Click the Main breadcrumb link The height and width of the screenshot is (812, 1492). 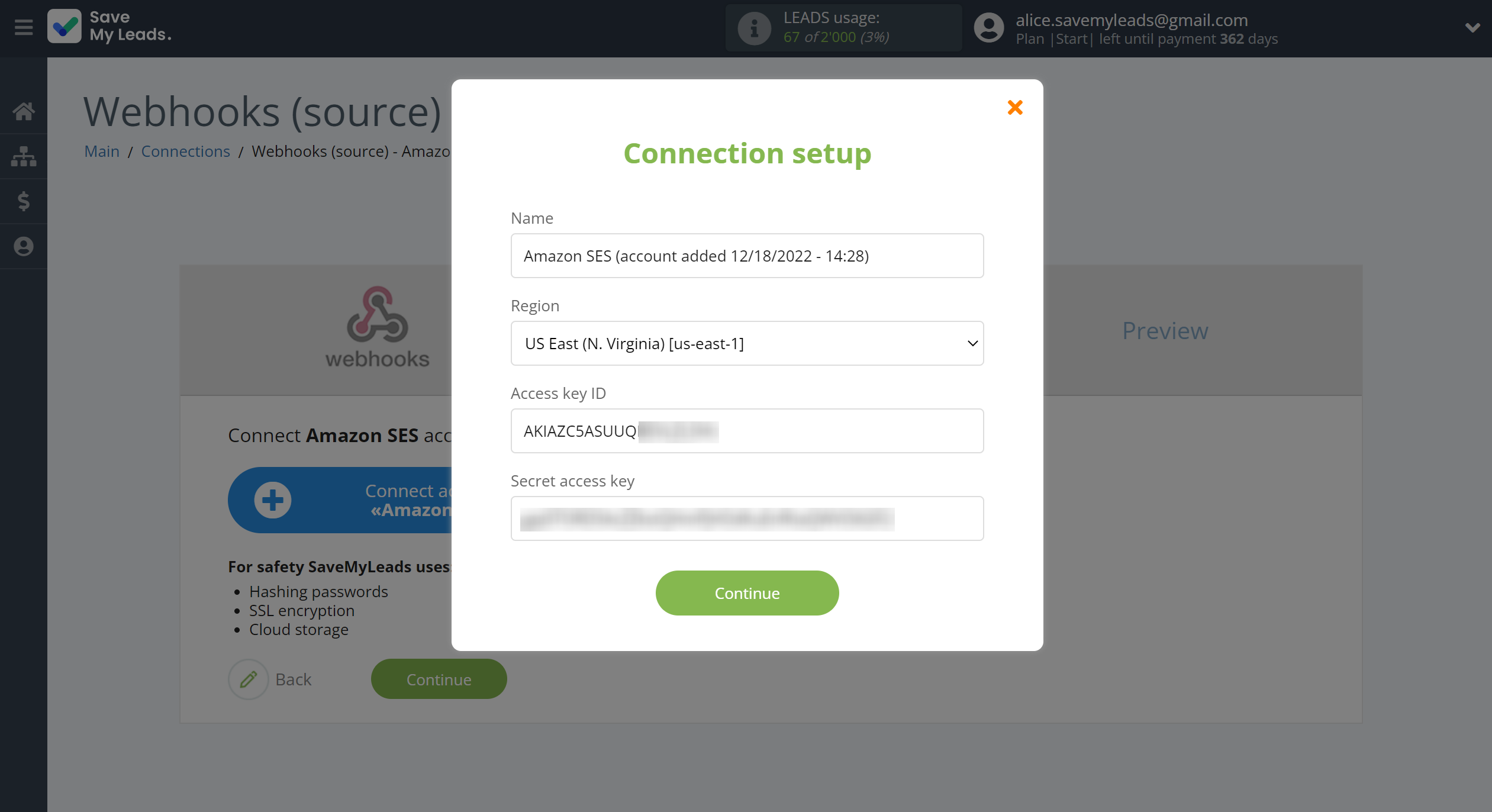tap(102, 152)
